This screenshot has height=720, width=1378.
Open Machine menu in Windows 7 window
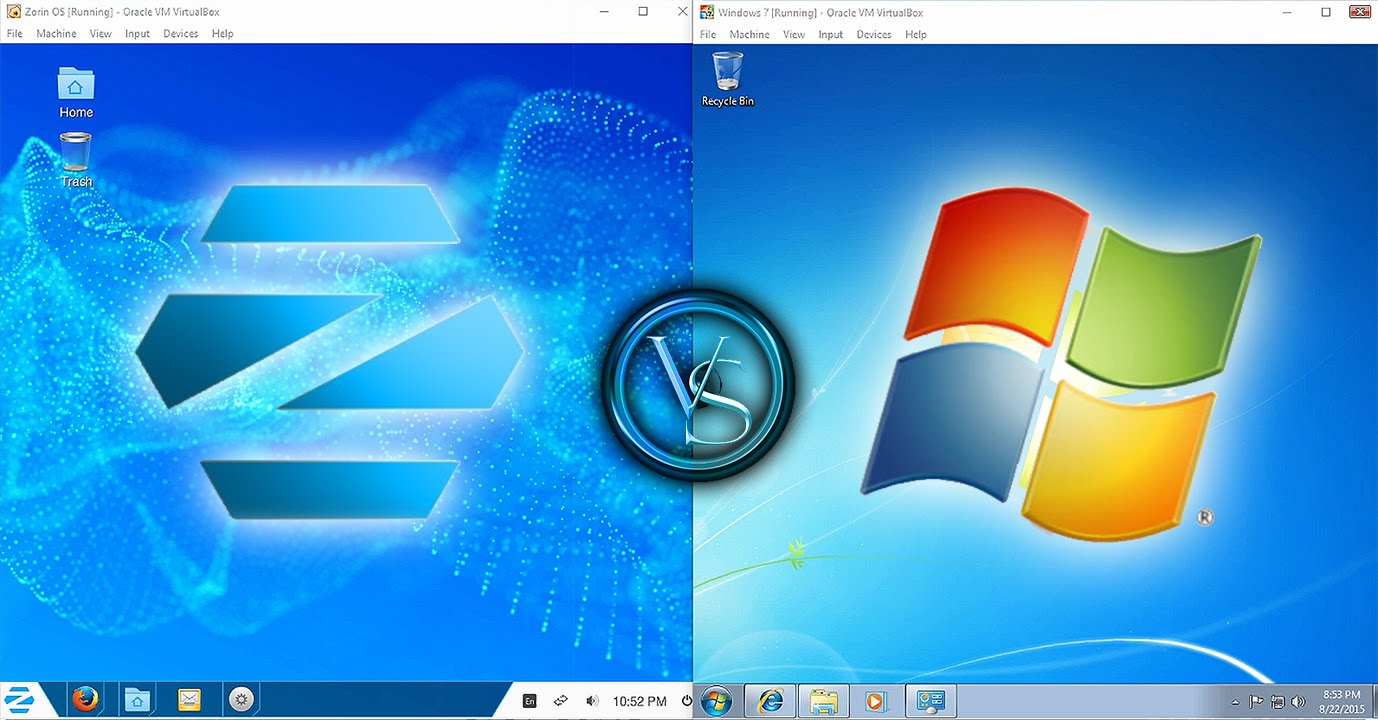tap(749, 35)
